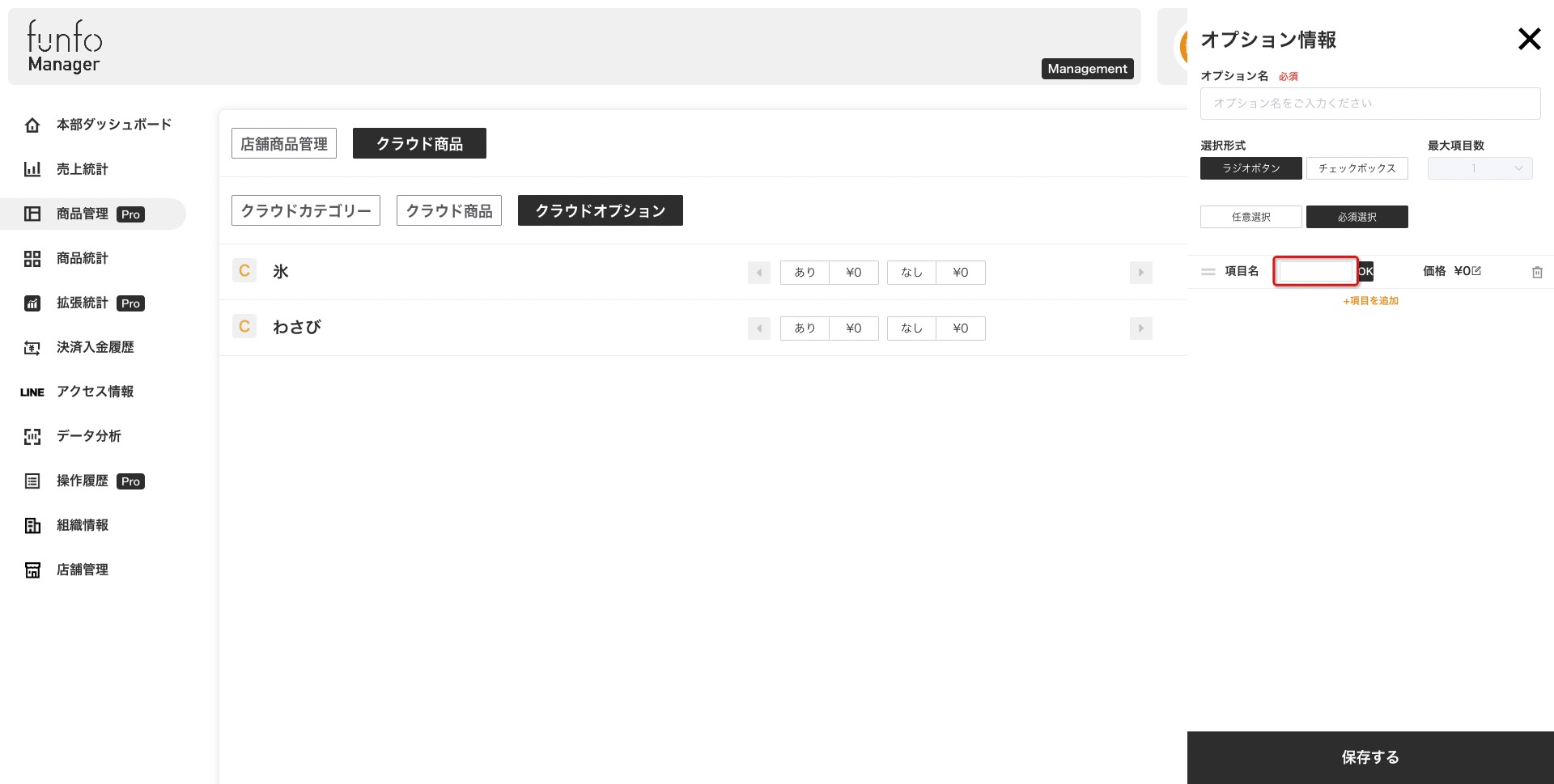The width and height of the screenshot is (1554, 784).
Task: Click right arrow in the わさび row
Action: 1141,328
